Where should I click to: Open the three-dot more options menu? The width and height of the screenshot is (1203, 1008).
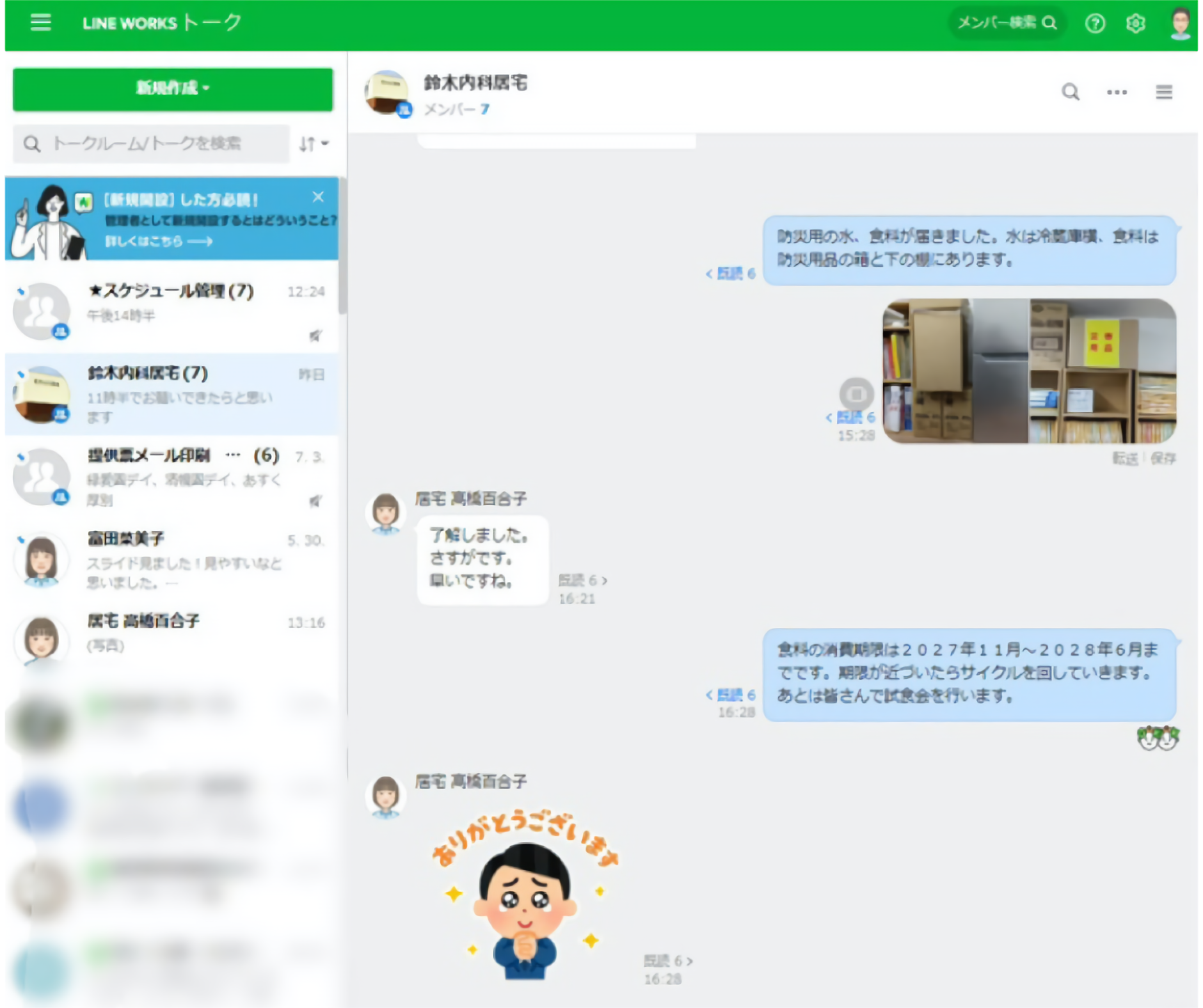tap(1117, 92)
